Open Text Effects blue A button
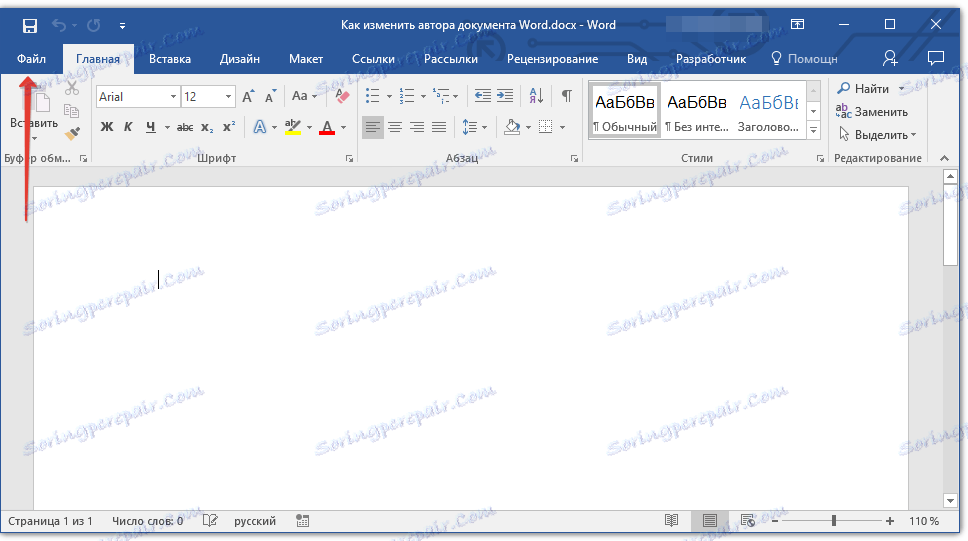This screenshot has height=541, width=968. click(260, 127)
